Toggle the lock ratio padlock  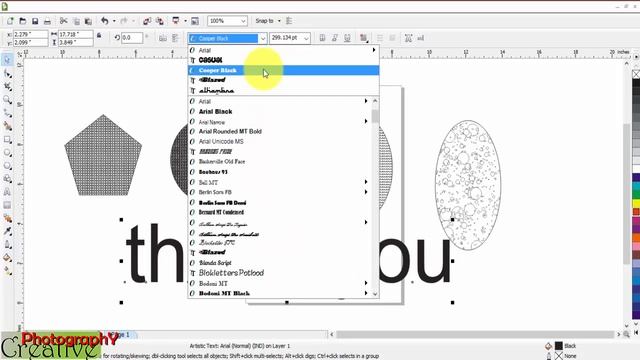pos(99,36)
